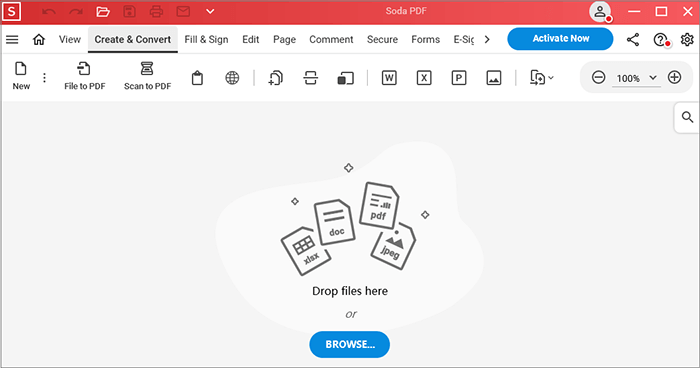Image resolution: width=700 pixels, height=368 pixels.
Task: Open the Comment tab
Action: [331, 40]
